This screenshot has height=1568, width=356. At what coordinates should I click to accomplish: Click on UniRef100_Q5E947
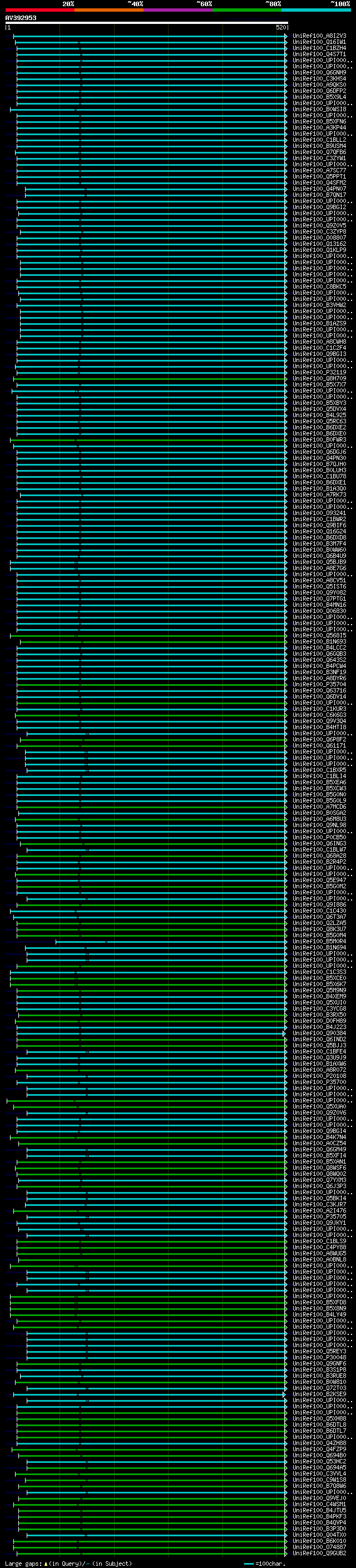(x=319, y=880)
